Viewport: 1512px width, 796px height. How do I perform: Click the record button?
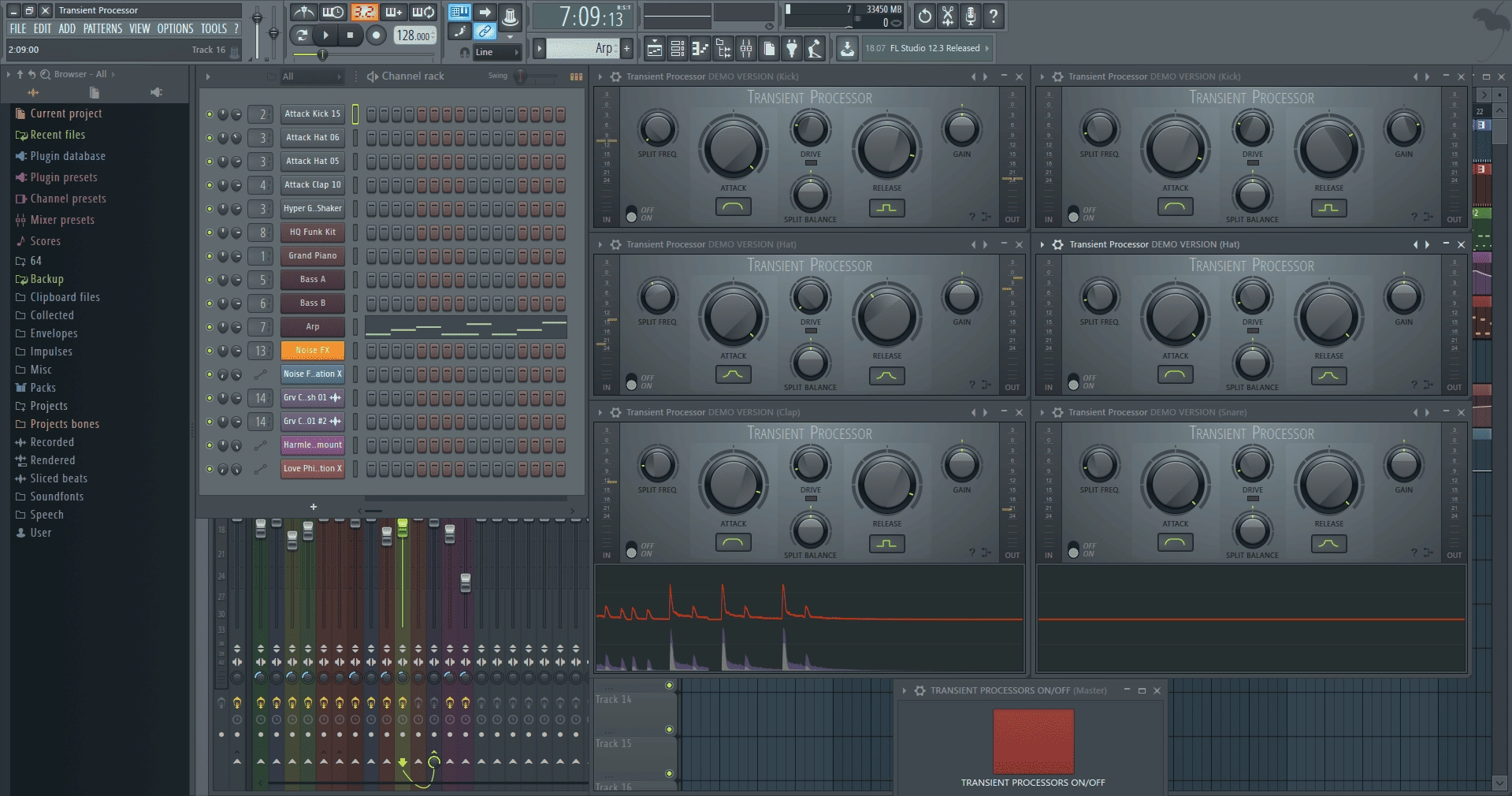point(376,35)
